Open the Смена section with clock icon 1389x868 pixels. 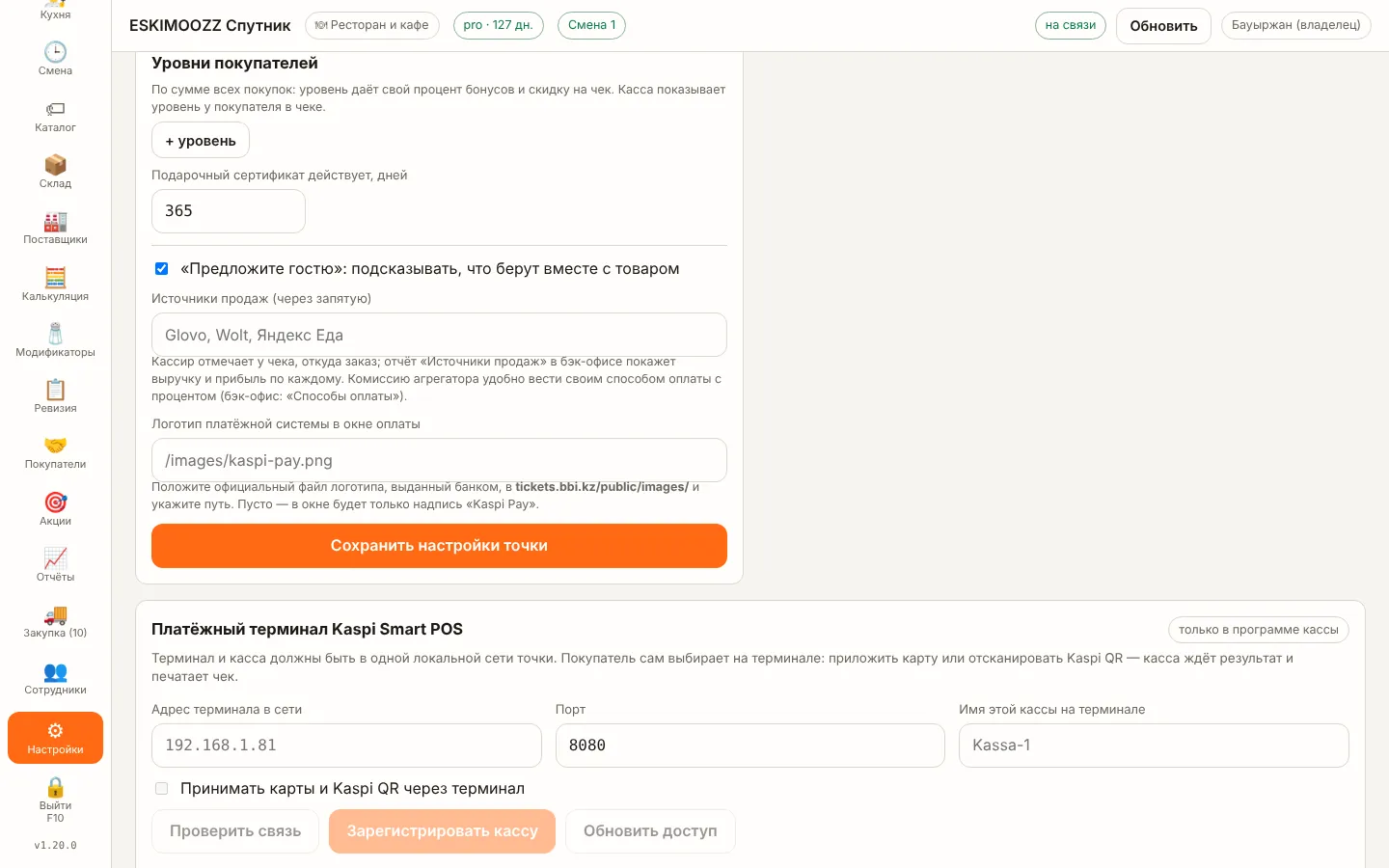(x=55, y=59)
